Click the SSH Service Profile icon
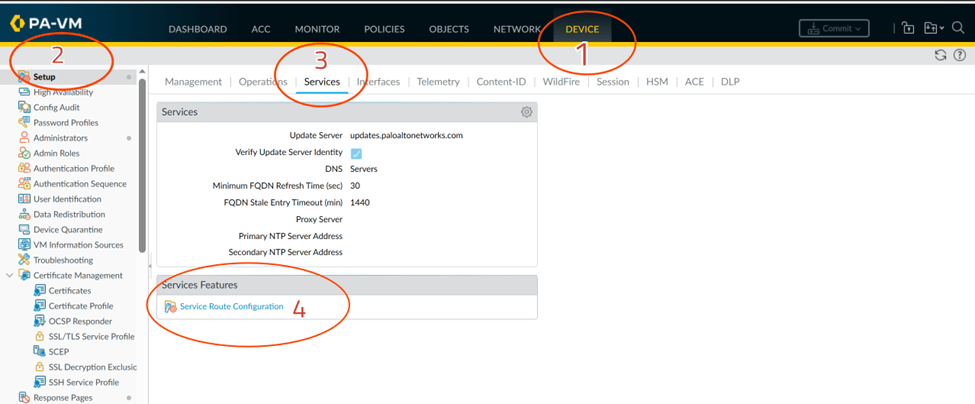Screen dimensions: 975x404 [x=39, y=382]
